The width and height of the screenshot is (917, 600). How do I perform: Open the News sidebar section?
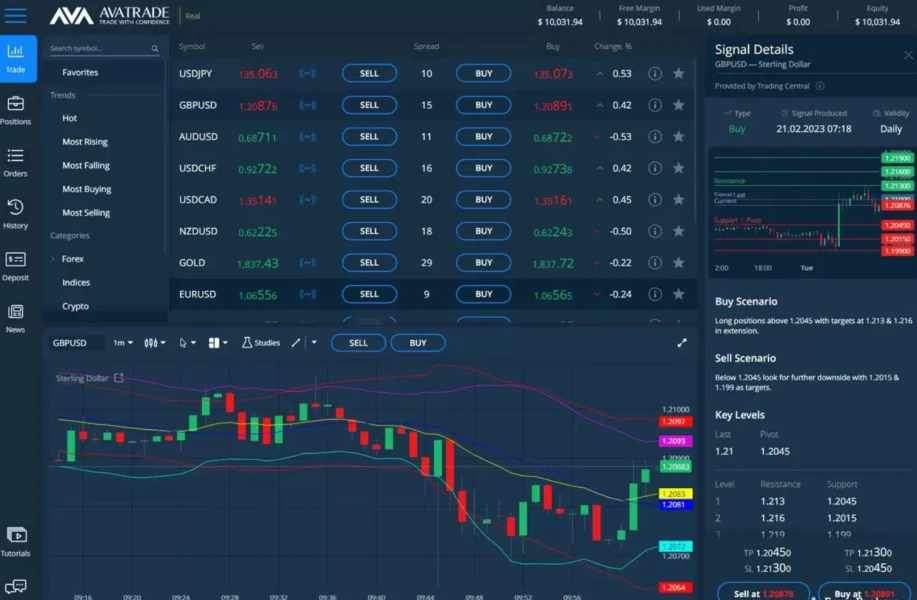15,319
